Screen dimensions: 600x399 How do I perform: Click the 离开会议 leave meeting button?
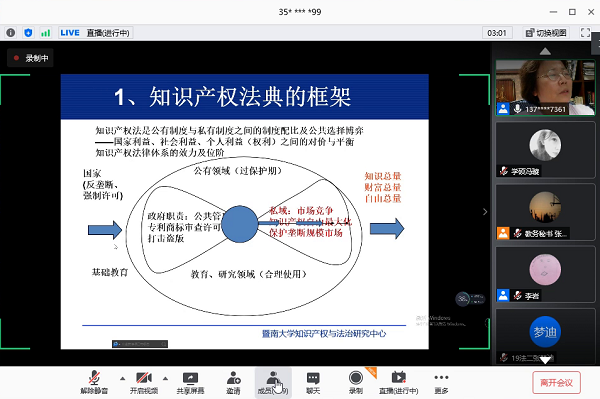click(556, 383)
